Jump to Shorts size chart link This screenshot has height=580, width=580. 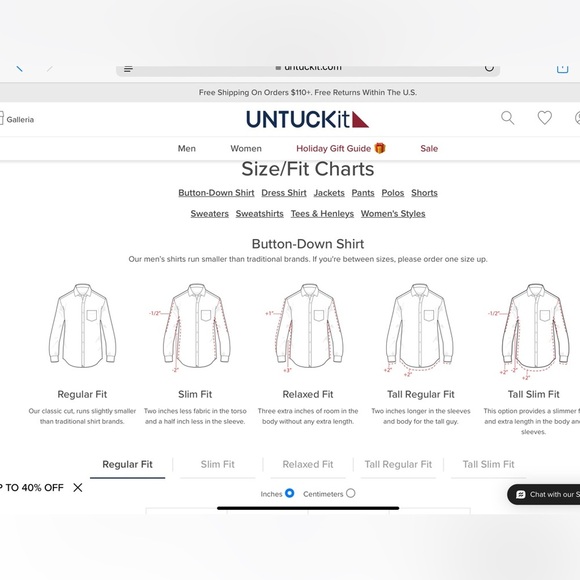(424, 193)
